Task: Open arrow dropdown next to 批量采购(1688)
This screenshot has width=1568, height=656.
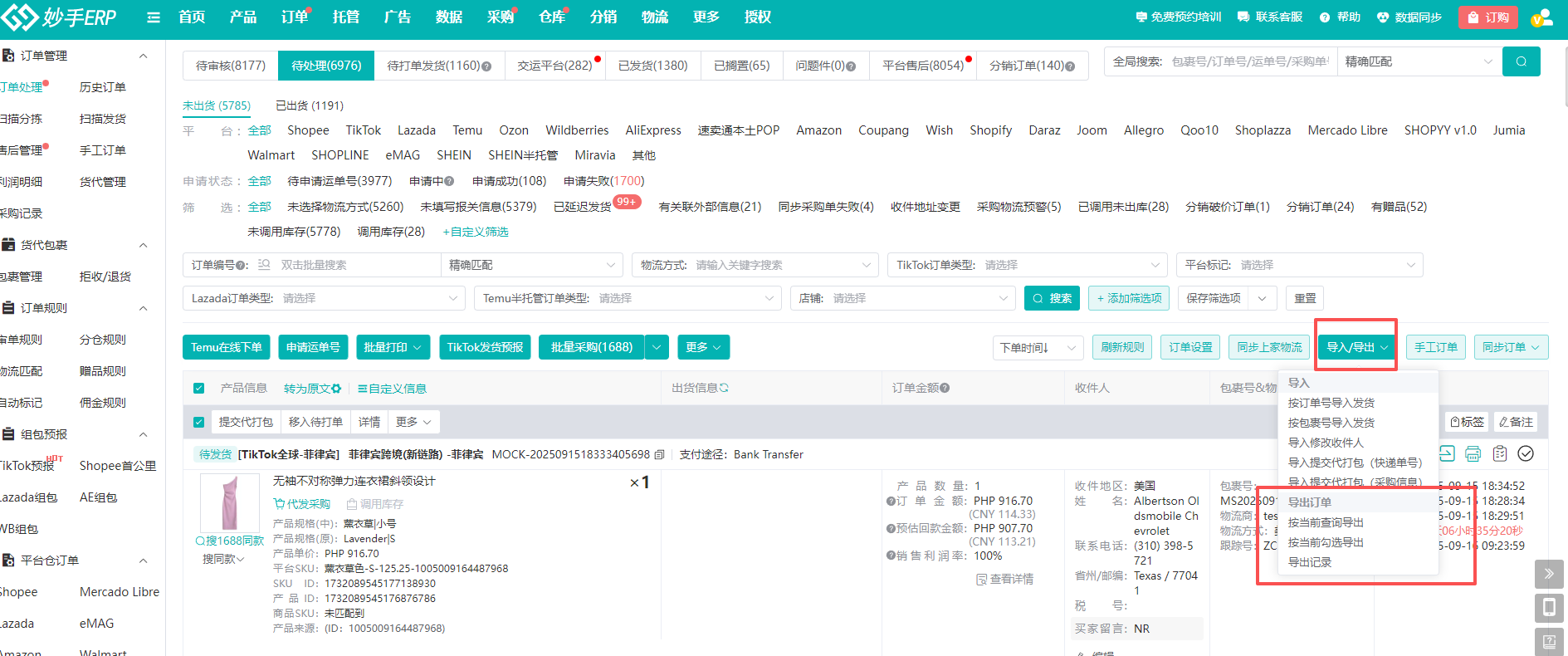Action: click(657, 347)
